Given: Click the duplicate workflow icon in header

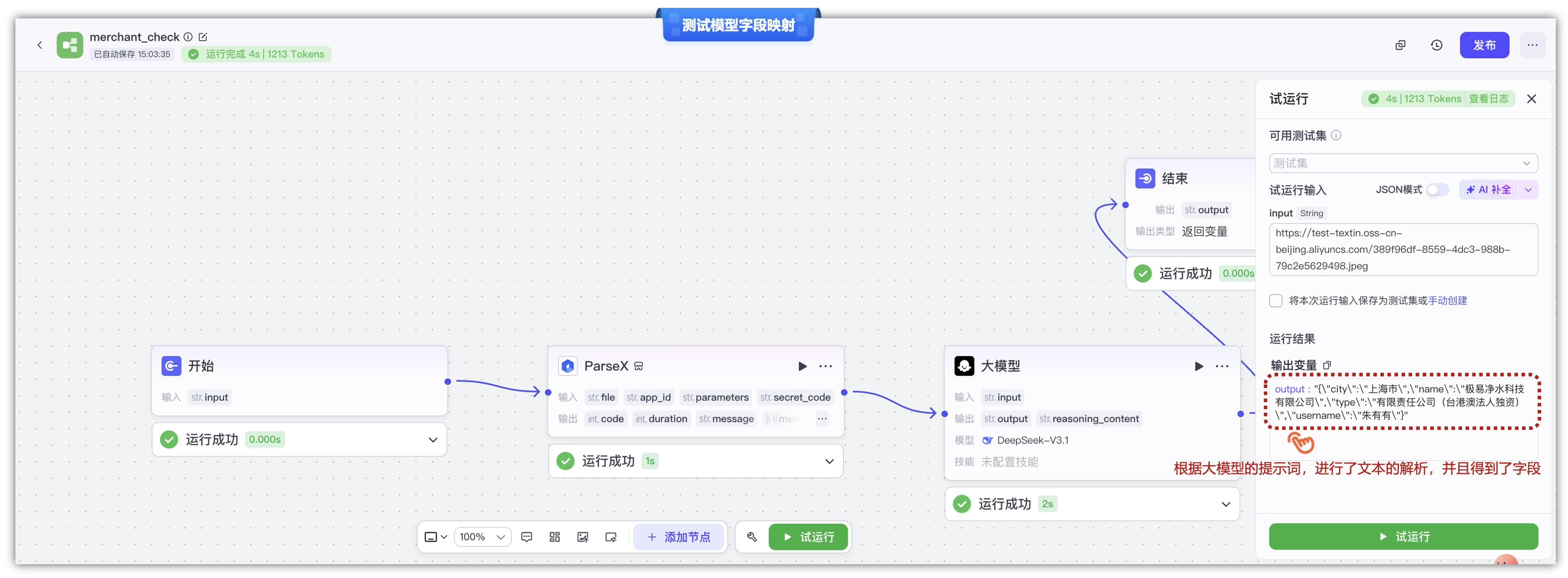Looking at the screenshot, I should click(1401, 45).
